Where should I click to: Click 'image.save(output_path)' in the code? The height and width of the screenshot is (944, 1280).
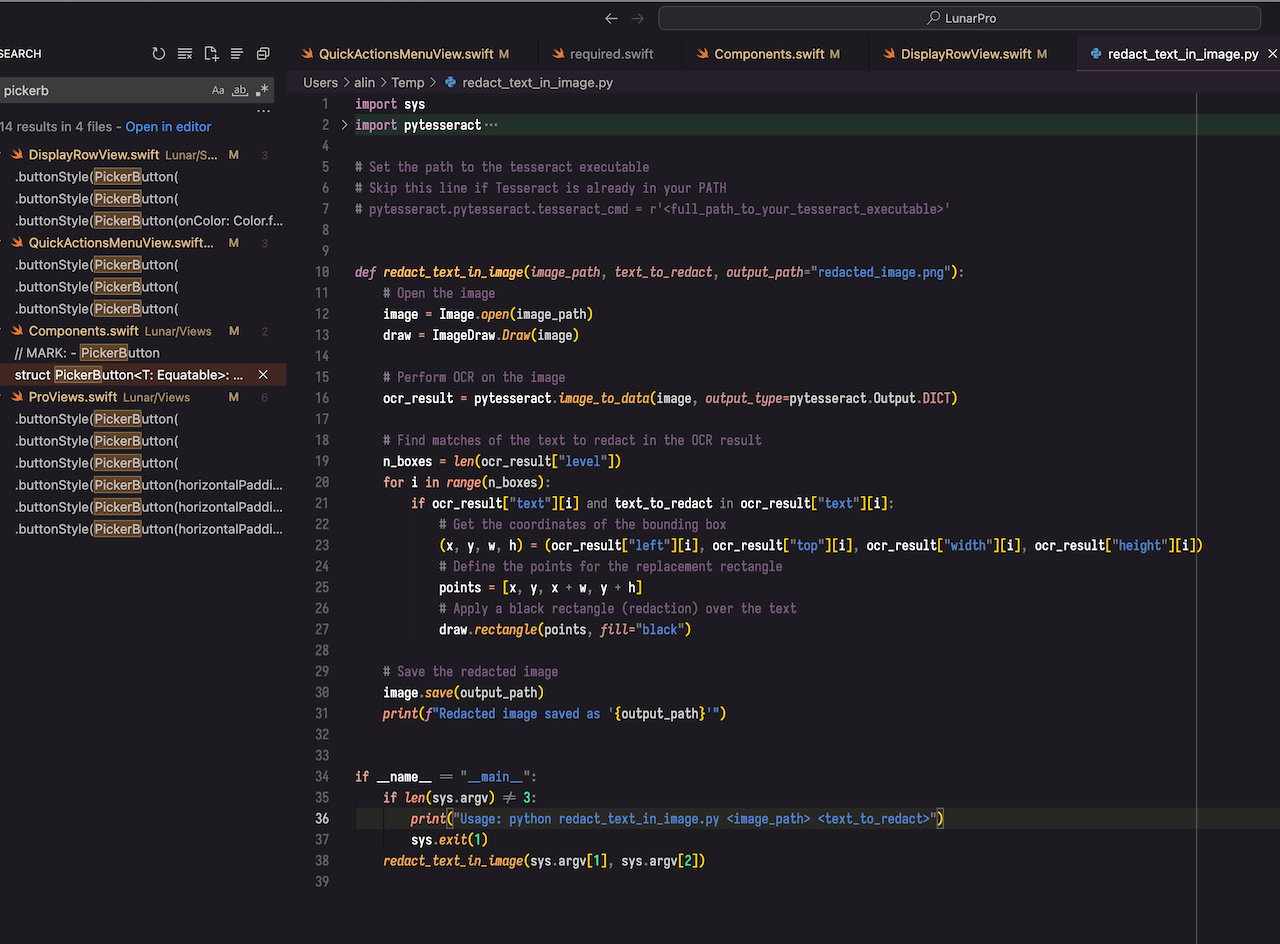click(463, 692)
